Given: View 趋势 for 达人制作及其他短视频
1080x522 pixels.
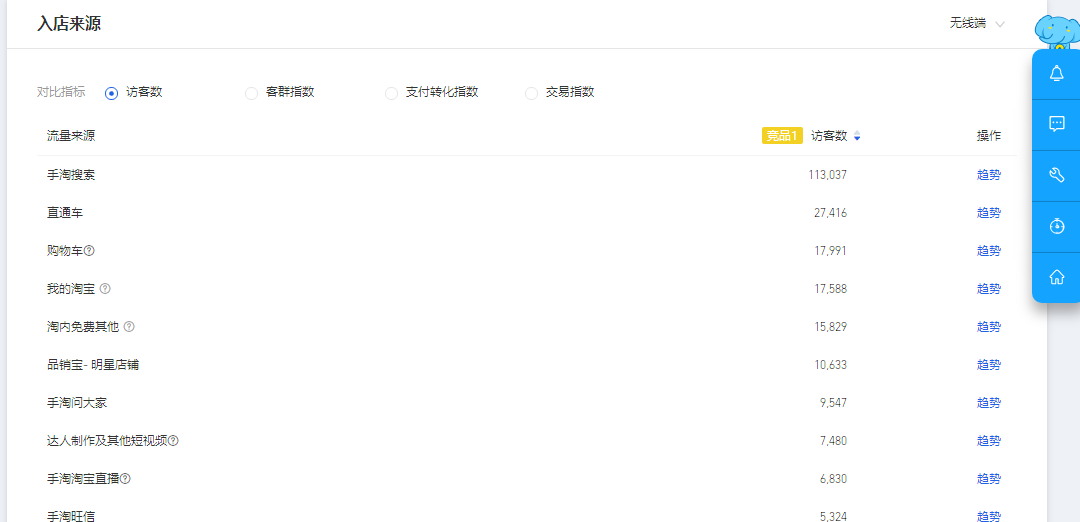Looking at the screenshot, I should [988, 441].
